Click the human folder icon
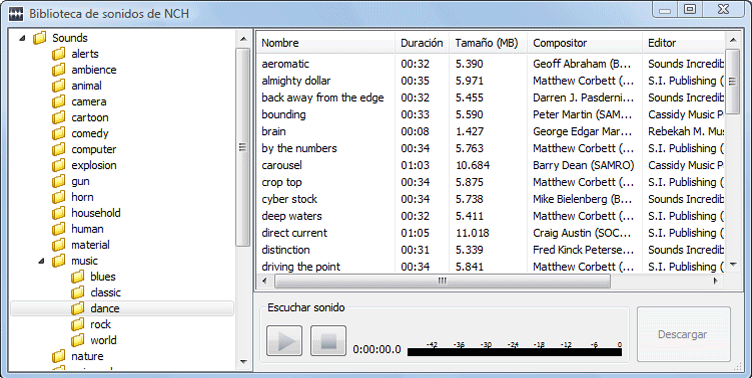The image size is (752, 378). click(x=59, y=228)
